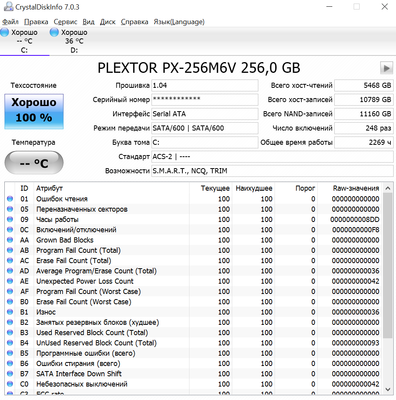
Task: Click the scrollbar up arrow in attribute list
Action: coord(388,188)
